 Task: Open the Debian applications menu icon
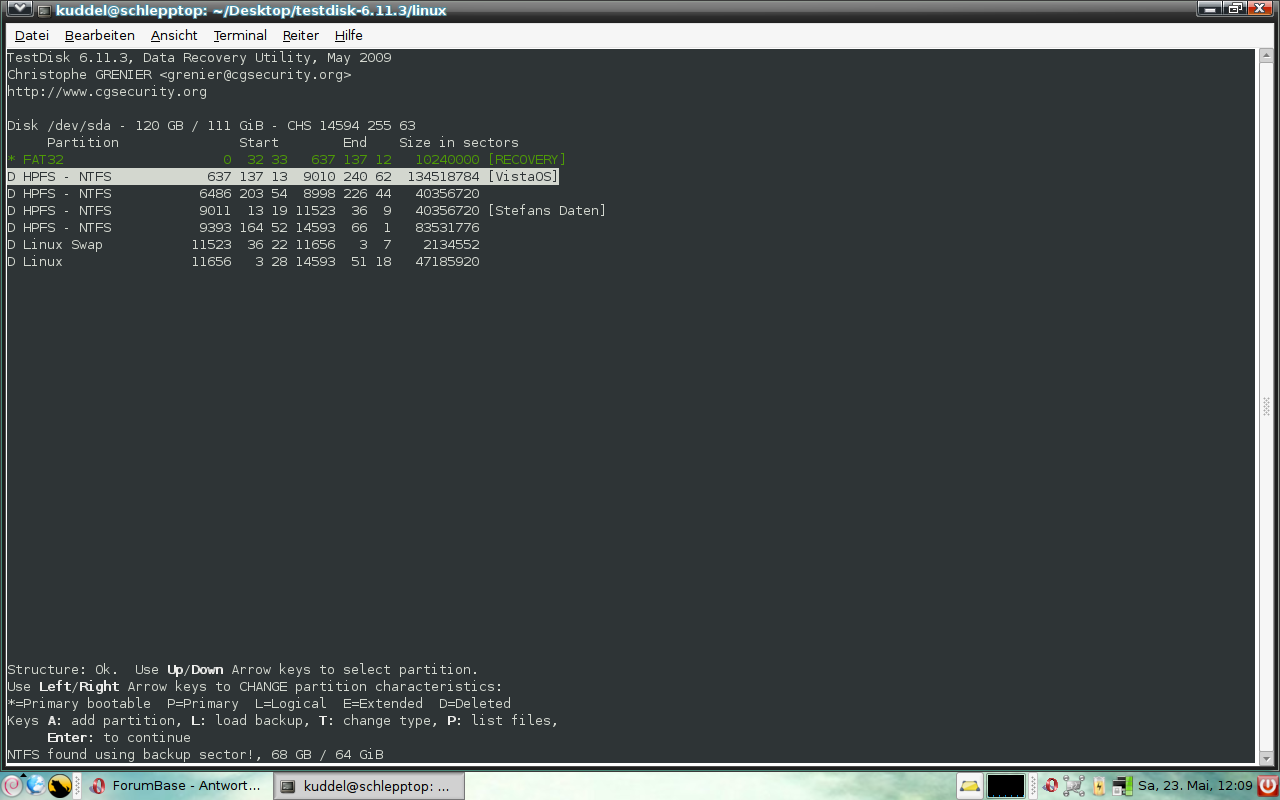tap(12, 786)
